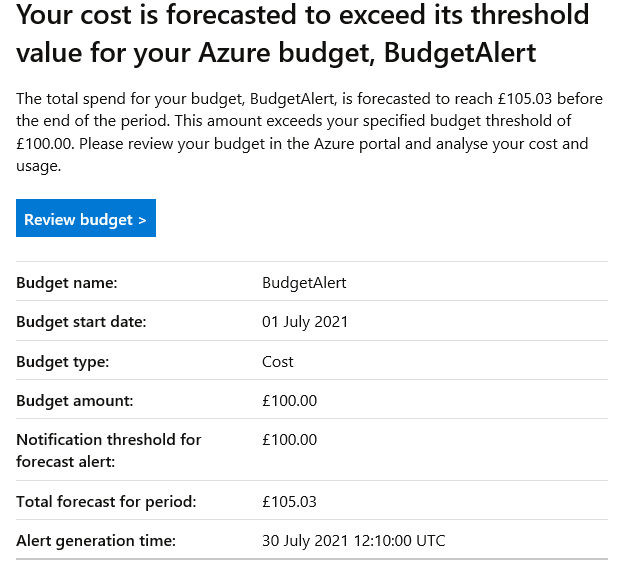Screen dimensions: 623x573
Task: Click the Review budget button
Action: coord(85,219)
